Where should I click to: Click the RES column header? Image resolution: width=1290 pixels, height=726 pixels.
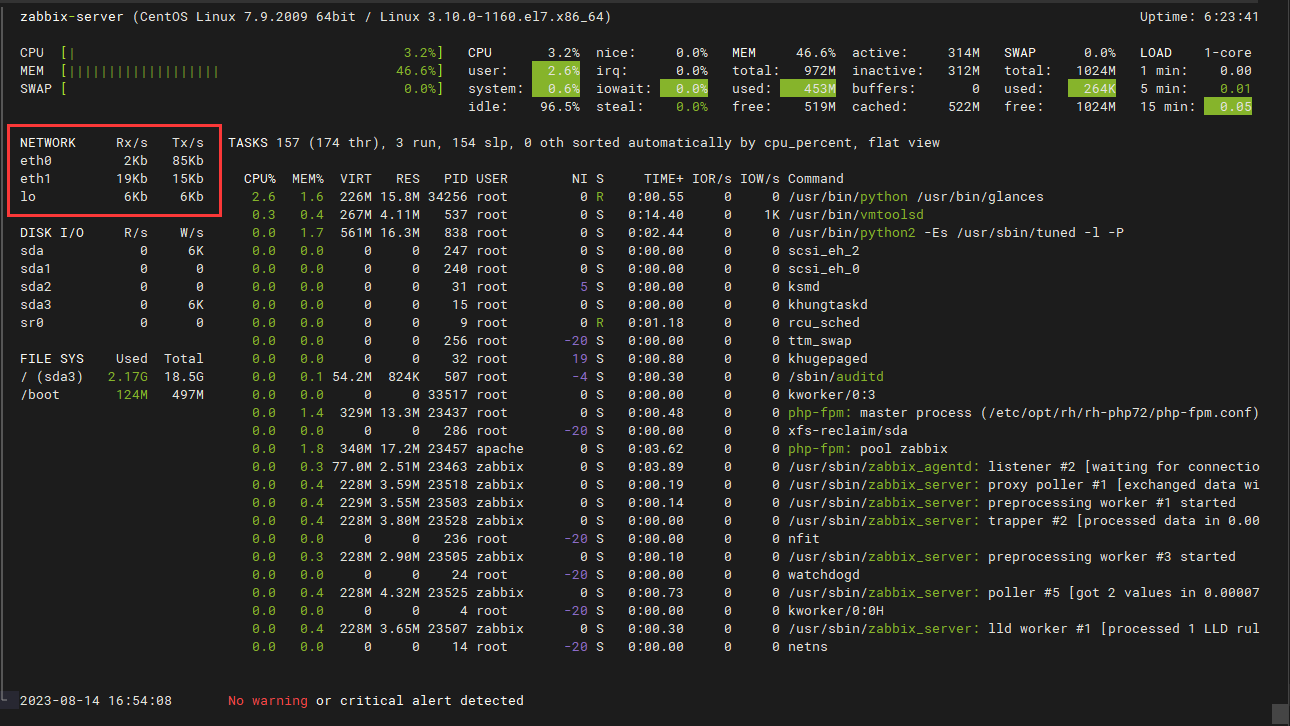click(408, 179)
